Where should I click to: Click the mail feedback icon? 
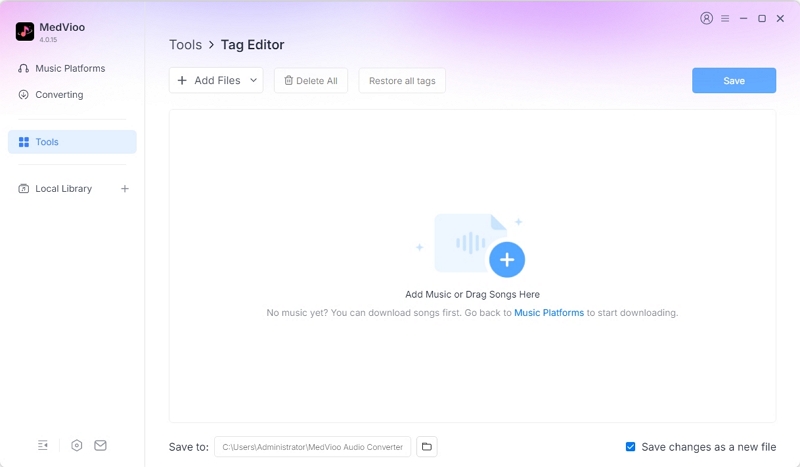101,446
